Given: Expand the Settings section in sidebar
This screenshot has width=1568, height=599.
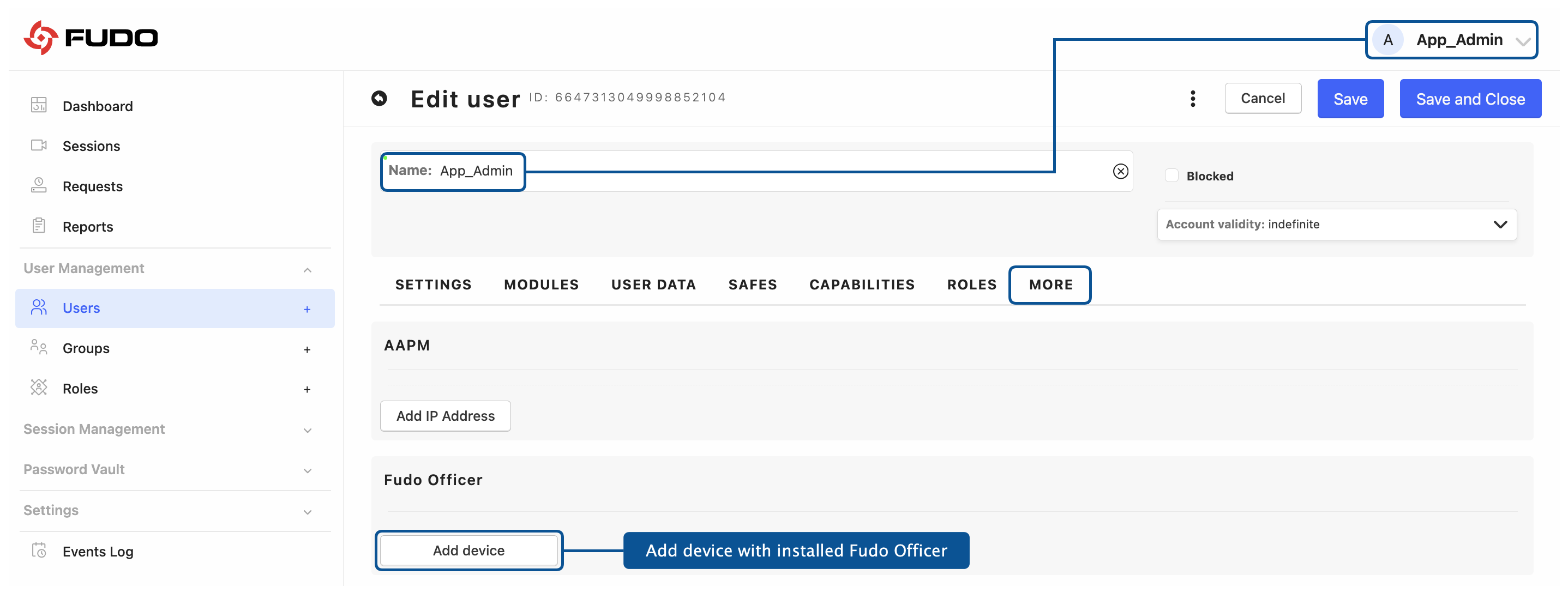Looking at the screenshot, I should (x=308, y=512).
